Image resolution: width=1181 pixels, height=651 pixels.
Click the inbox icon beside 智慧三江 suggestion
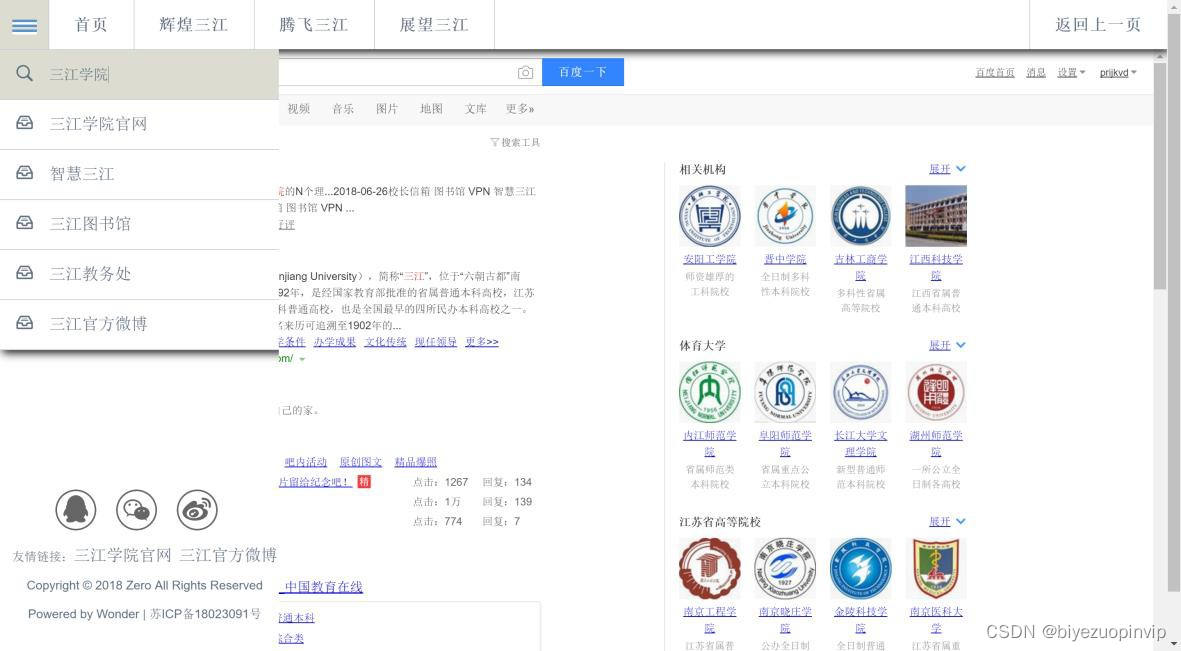tap(23, 173)
